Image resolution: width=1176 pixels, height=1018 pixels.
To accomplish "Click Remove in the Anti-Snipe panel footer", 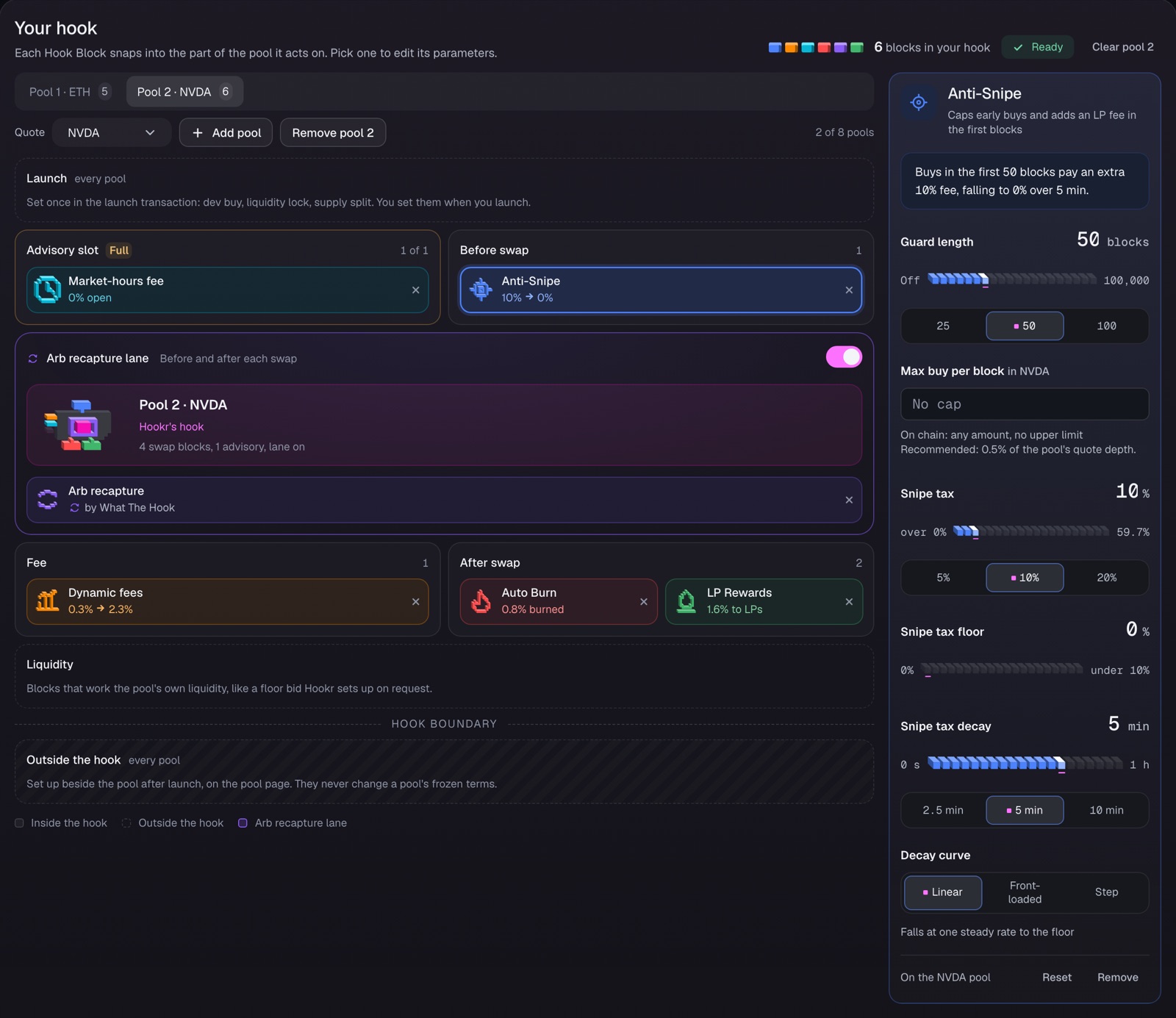I will click(x=1117, y=978).
